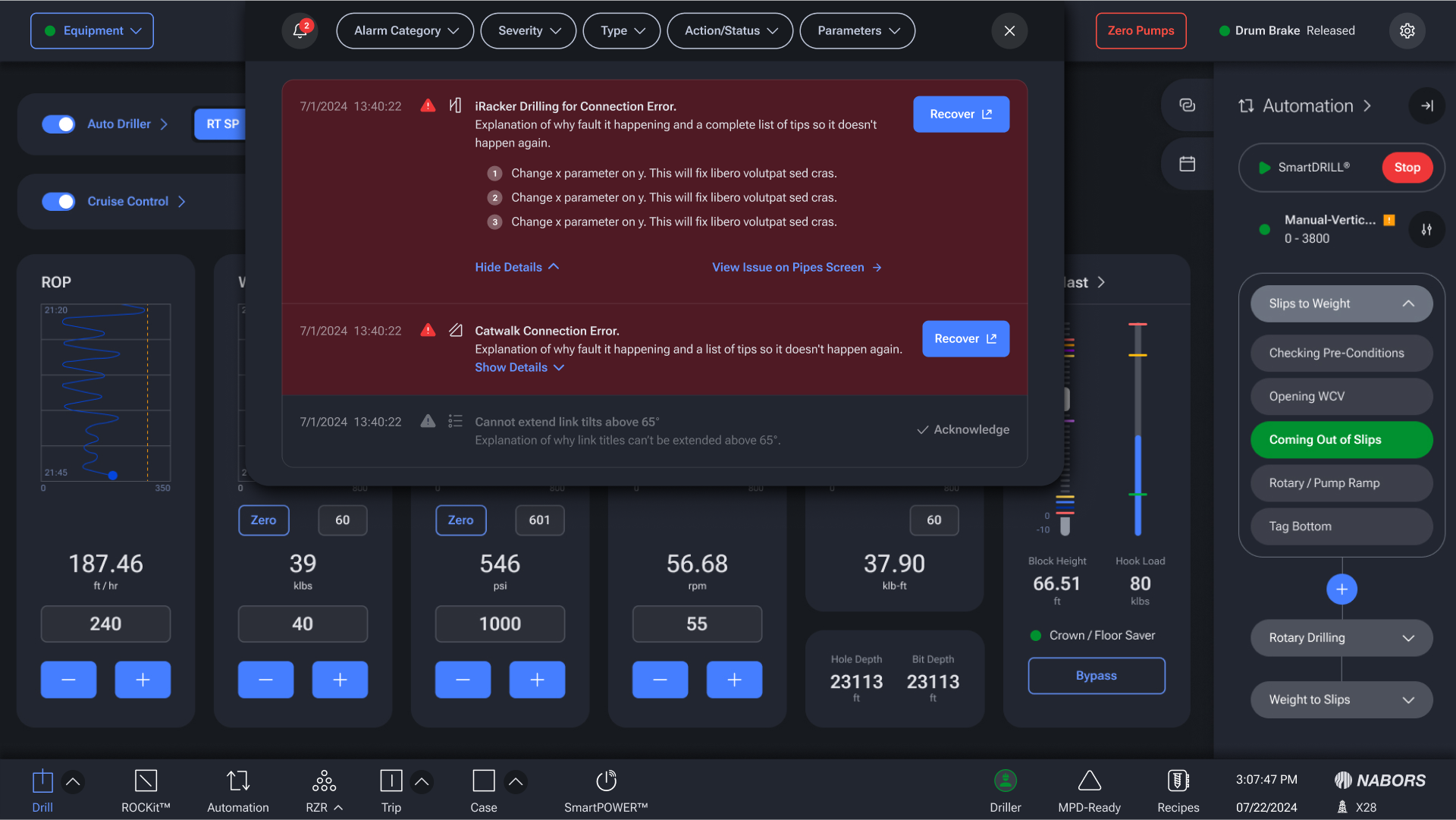
Task: Click the Zero Pumps button
Action: pos(1141,30)
